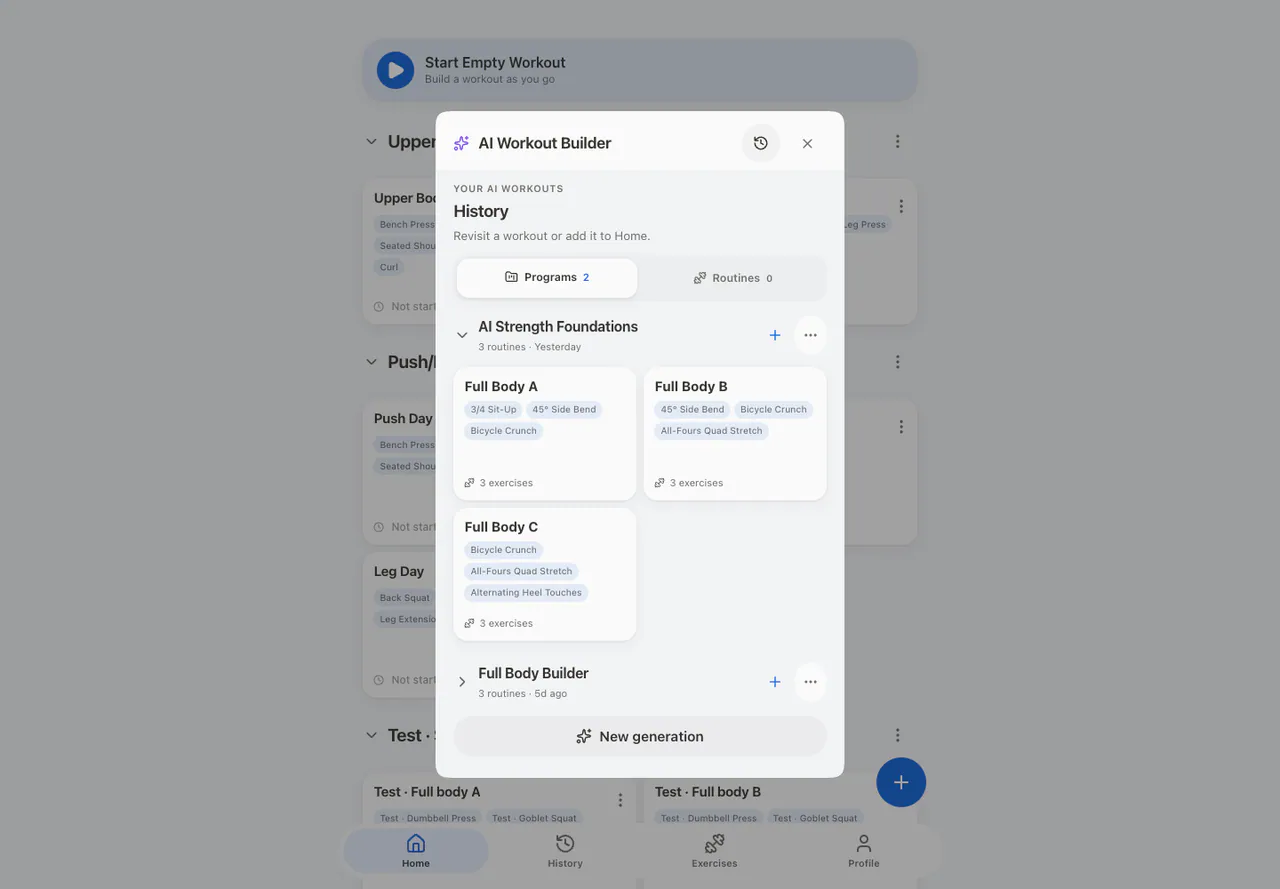Click the Alternating Heel Touches tag
1280x889 pixels.
coord(526,593)
